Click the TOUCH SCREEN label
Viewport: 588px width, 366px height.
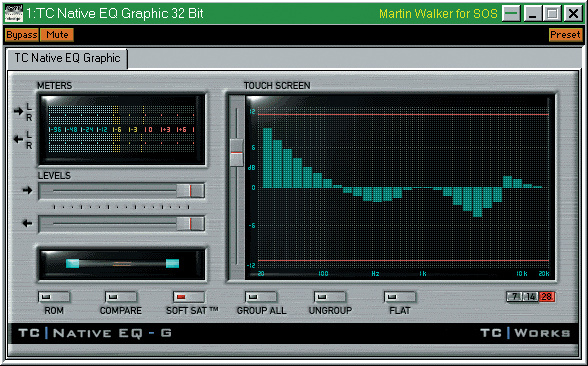tap(277, 86)
